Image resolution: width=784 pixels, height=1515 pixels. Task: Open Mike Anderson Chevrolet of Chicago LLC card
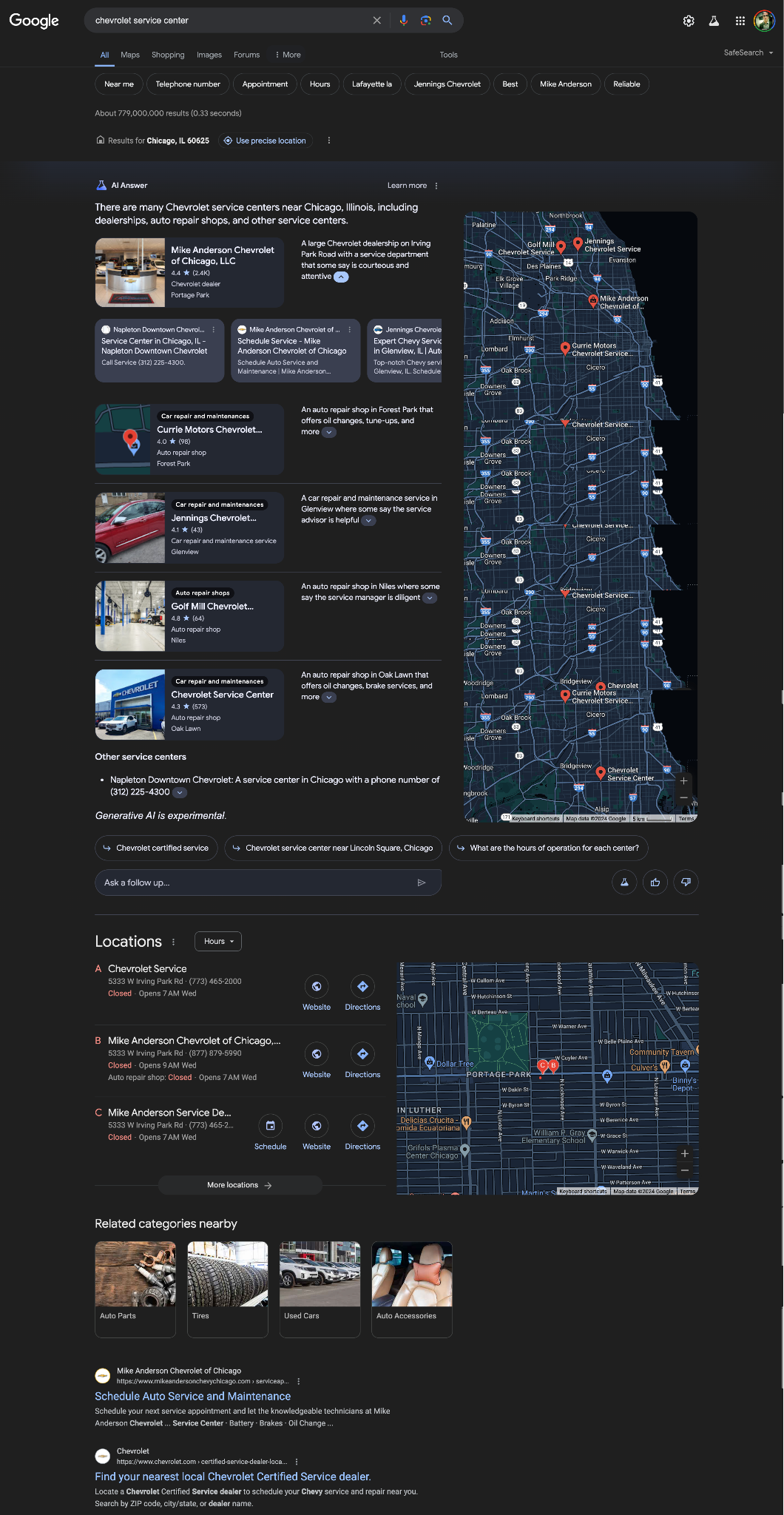189,272
